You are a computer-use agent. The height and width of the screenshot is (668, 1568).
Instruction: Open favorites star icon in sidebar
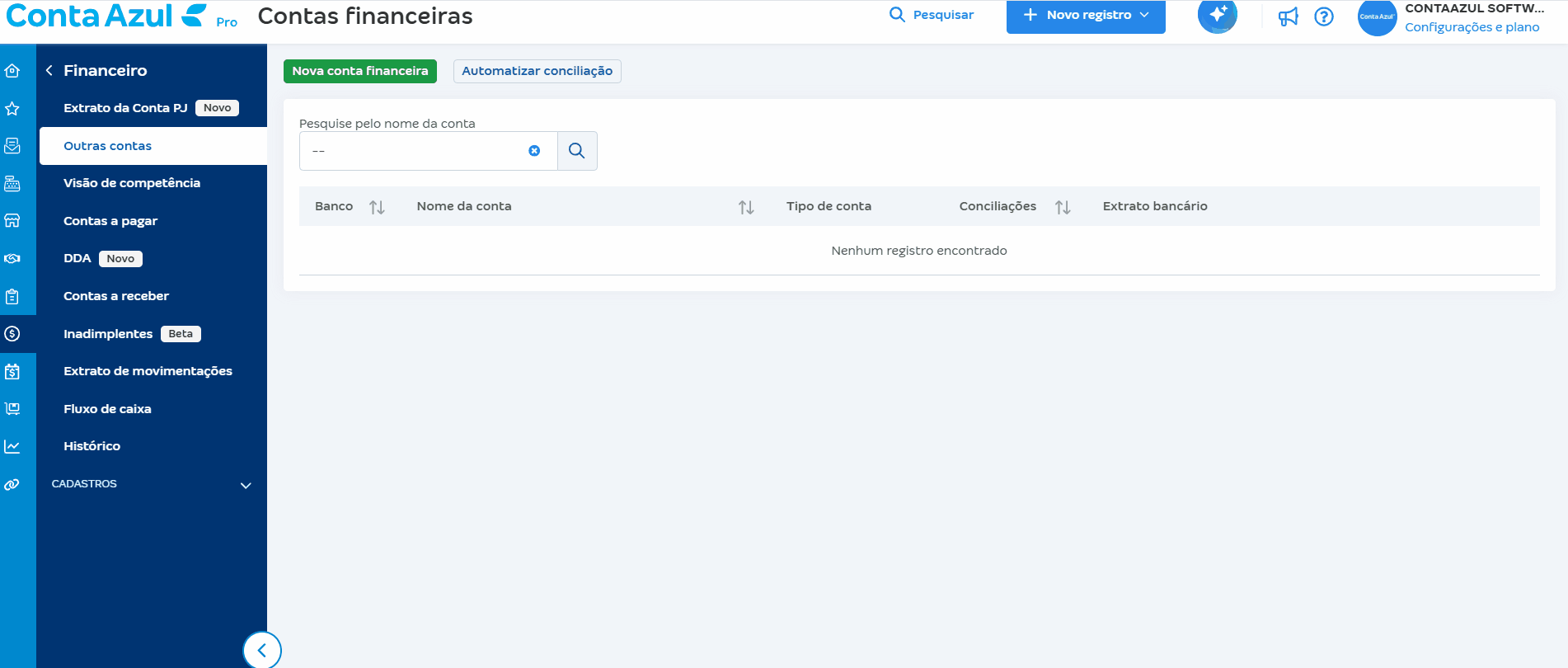[12, 109]
